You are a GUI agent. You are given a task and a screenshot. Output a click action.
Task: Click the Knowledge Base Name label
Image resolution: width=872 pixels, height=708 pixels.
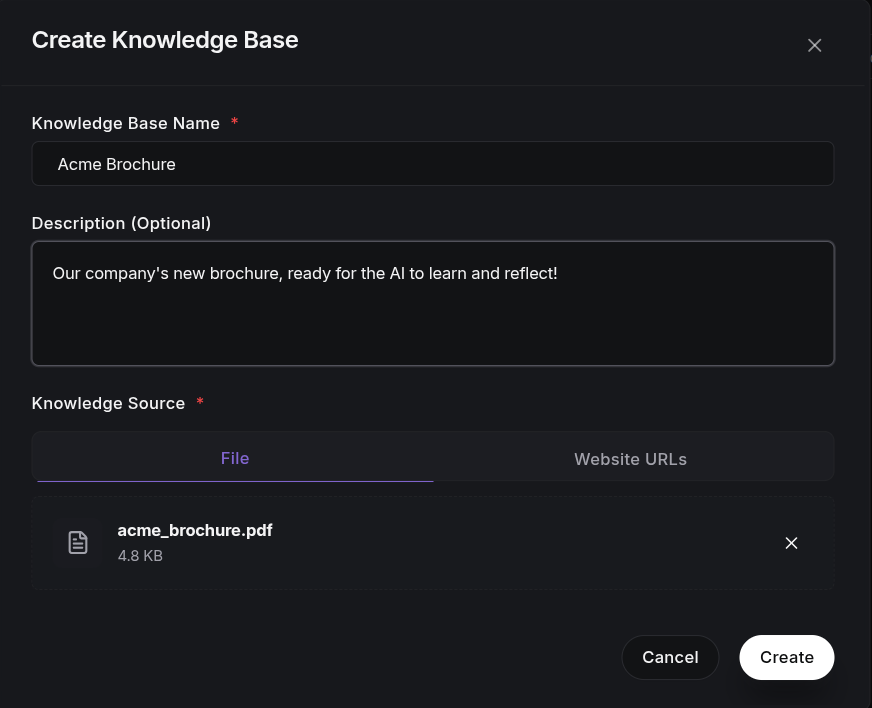[126, 123]
